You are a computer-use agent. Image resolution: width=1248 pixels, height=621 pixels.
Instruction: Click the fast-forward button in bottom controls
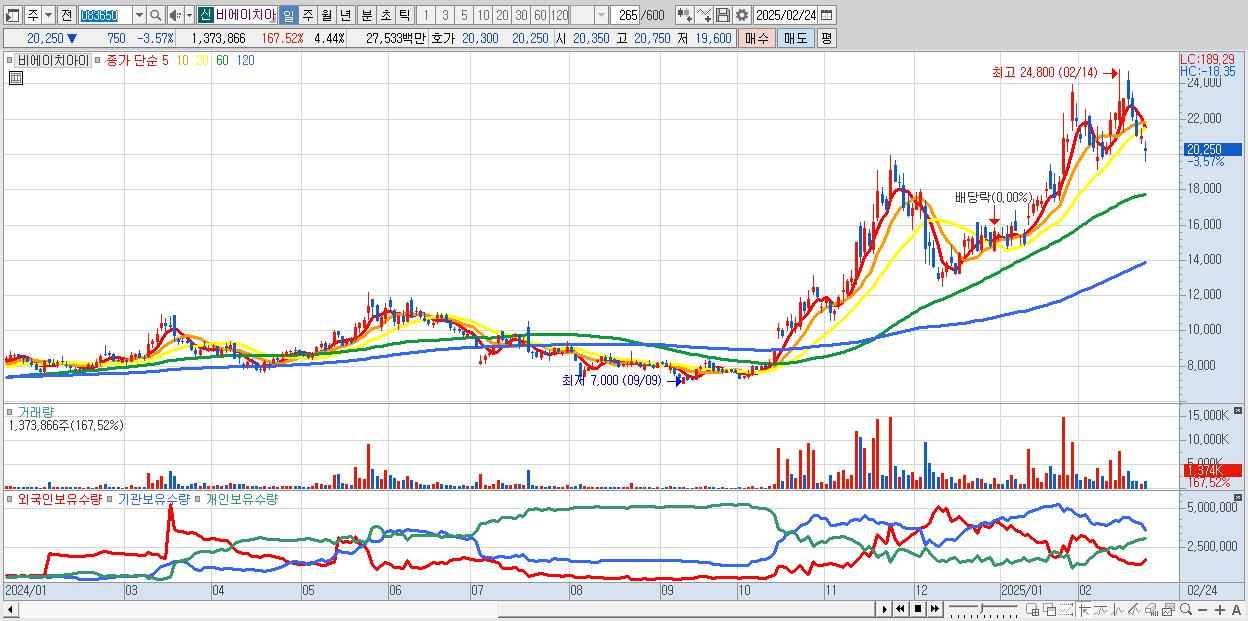point(934,609)
